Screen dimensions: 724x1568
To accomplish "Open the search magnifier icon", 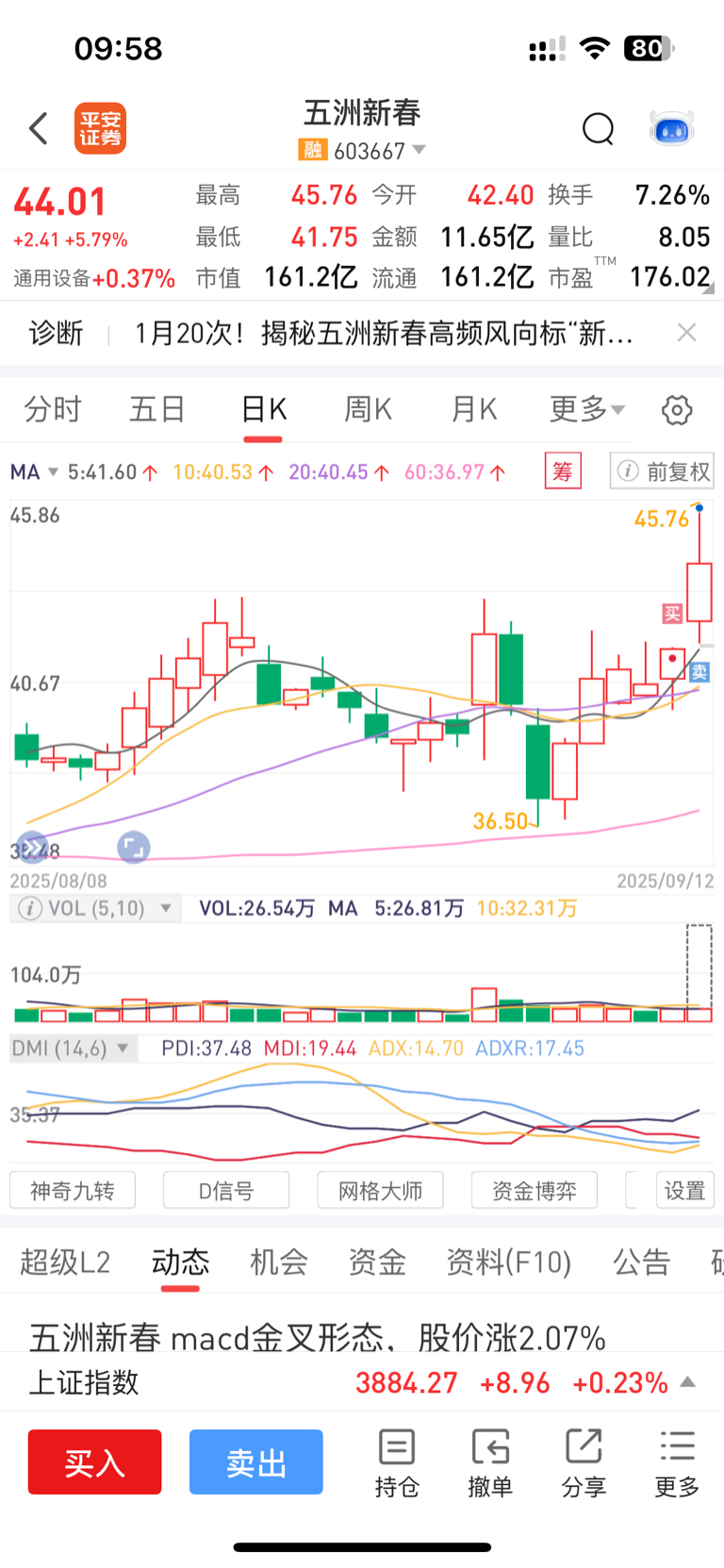I will [598, 128].
